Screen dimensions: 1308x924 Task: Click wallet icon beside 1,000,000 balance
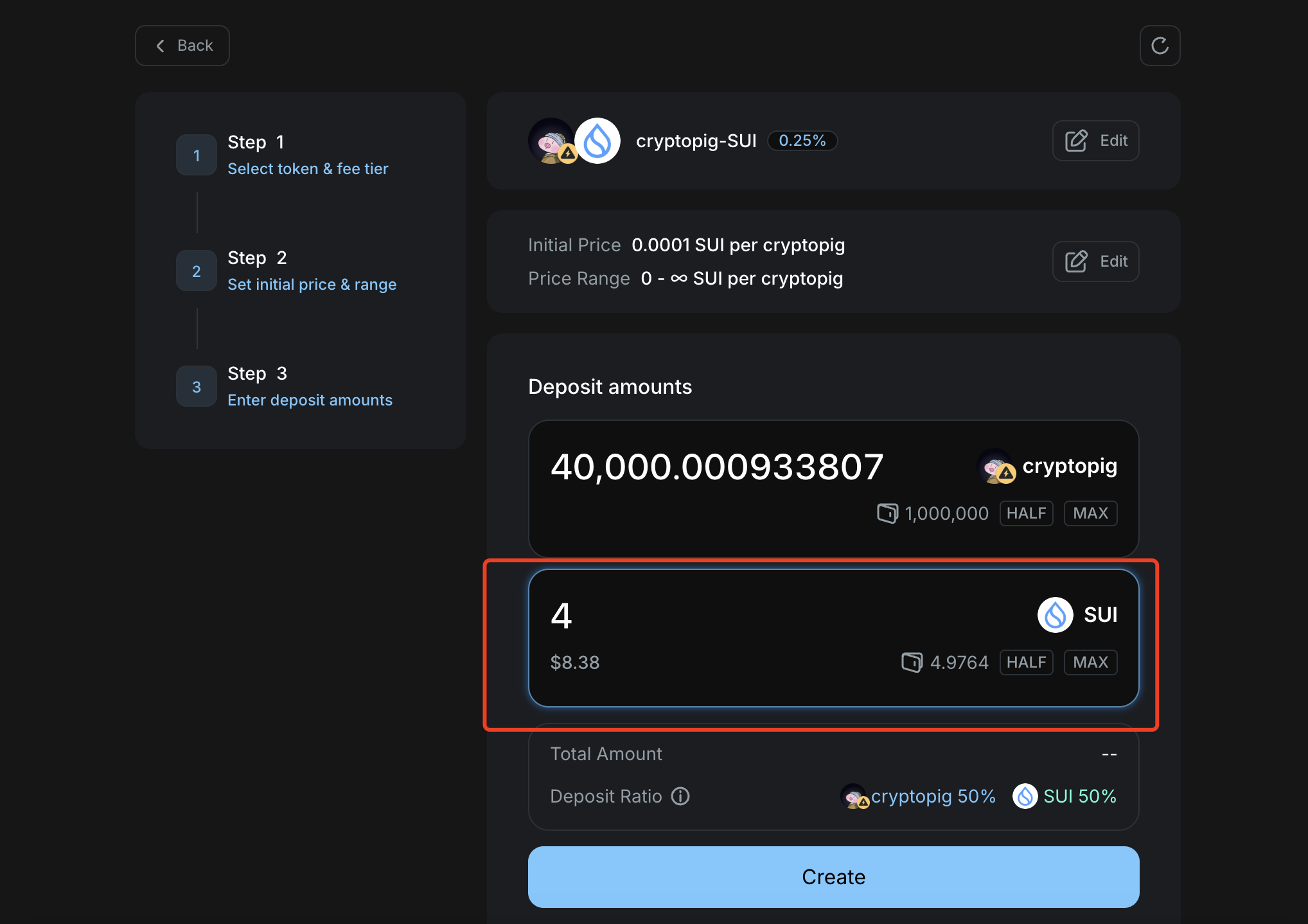click(888, 513)
